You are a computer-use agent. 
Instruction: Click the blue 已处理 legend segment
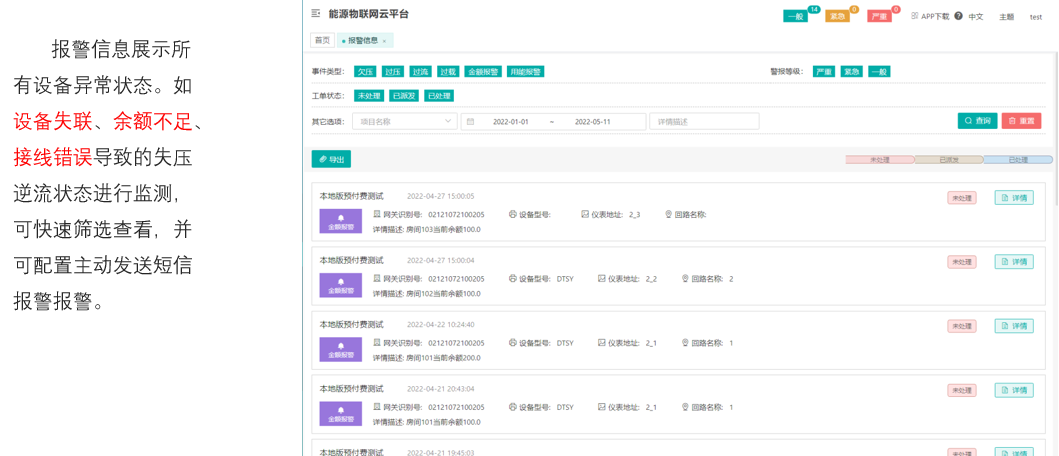(x=1018, y=160)
